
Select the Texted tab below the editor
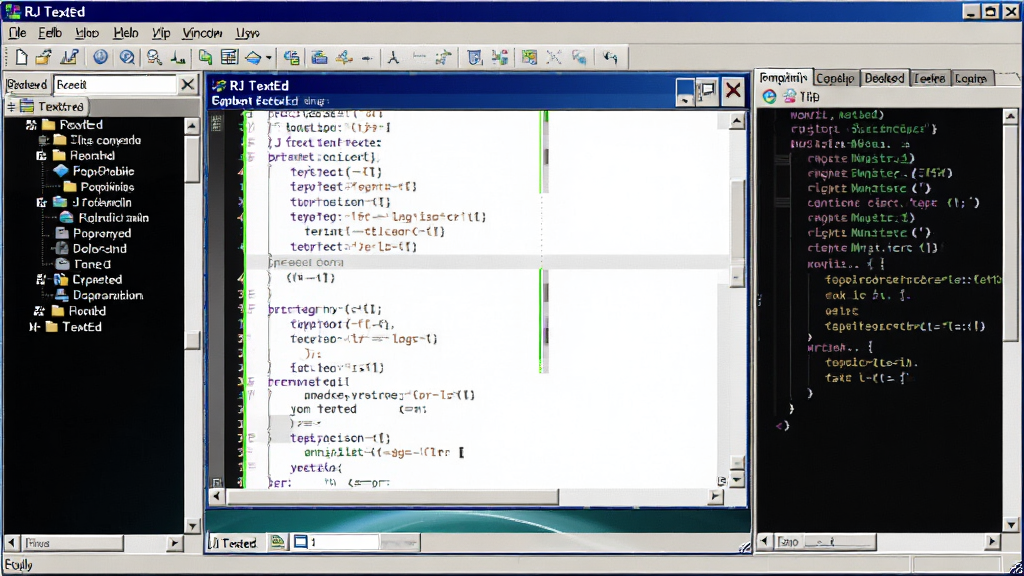233,543
